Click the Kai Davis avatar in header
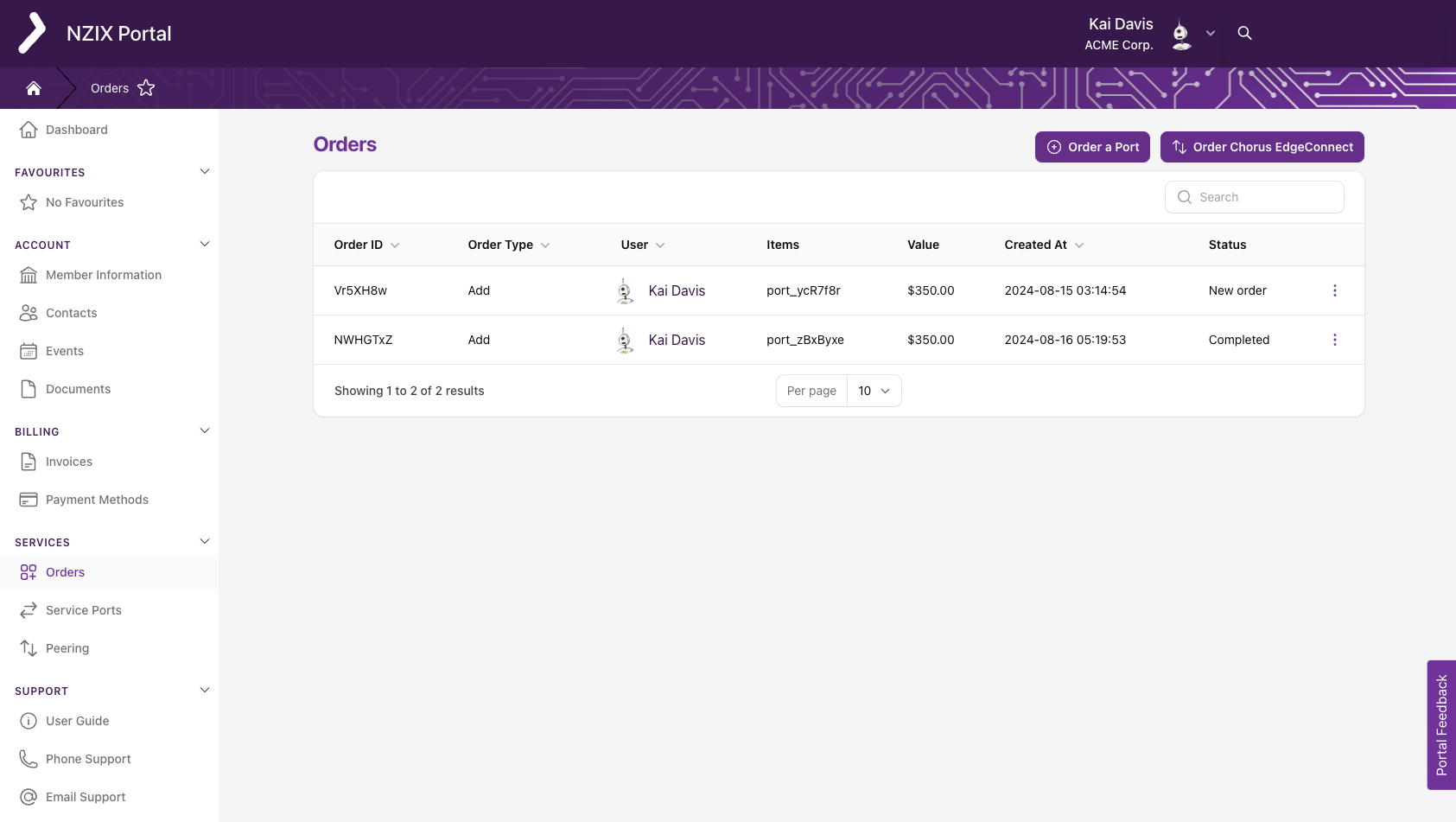 click(1181, 34)
